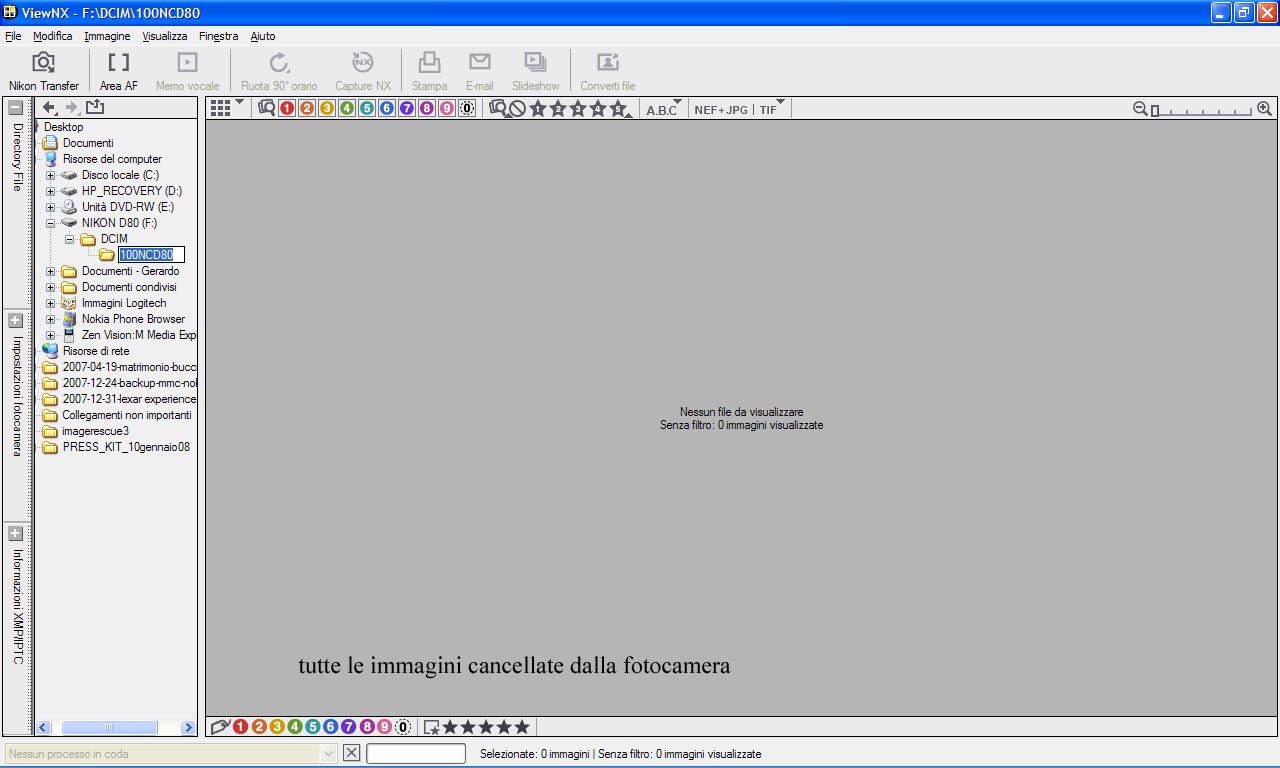Toggle the Area AF focus point display
This screenshot has width=1280, height=768.
(119, 71)
